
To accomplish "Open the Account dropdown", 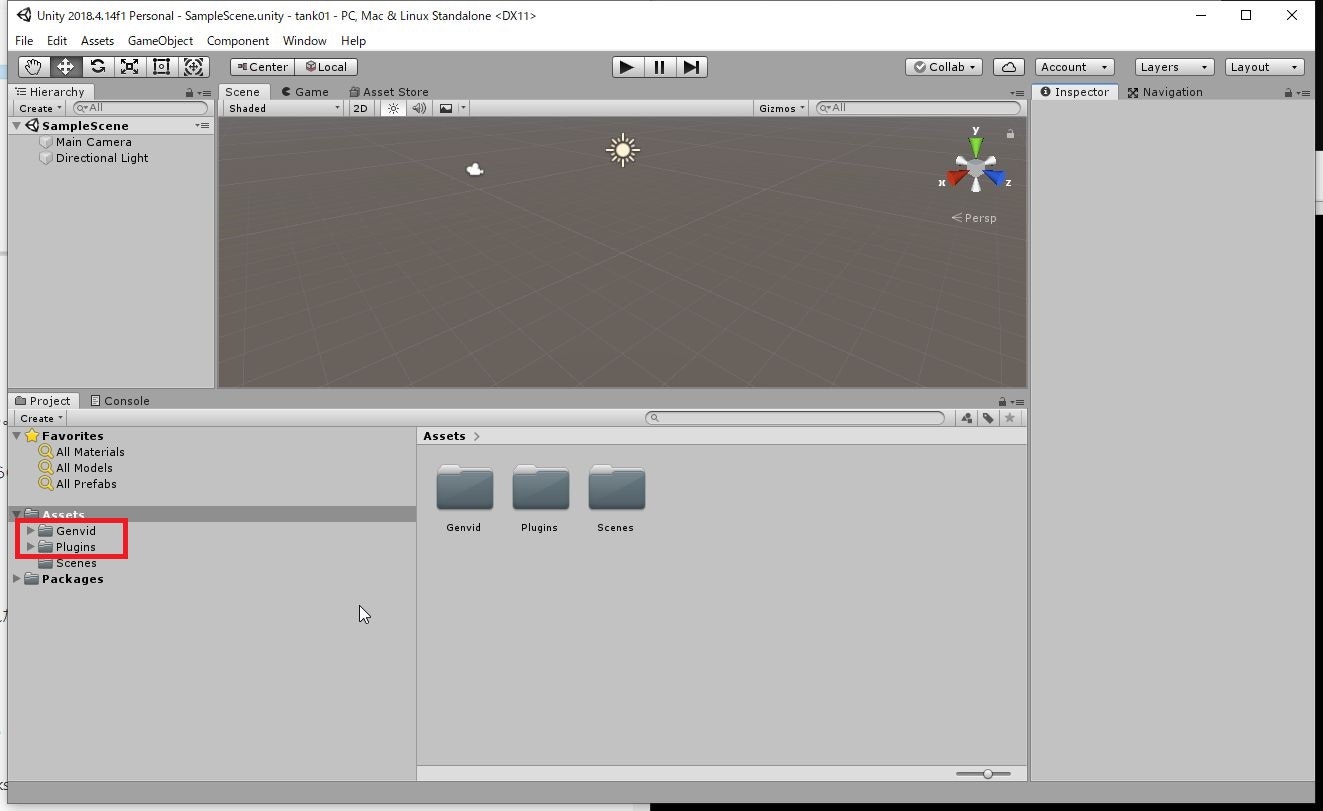I will pos(1074,67).
